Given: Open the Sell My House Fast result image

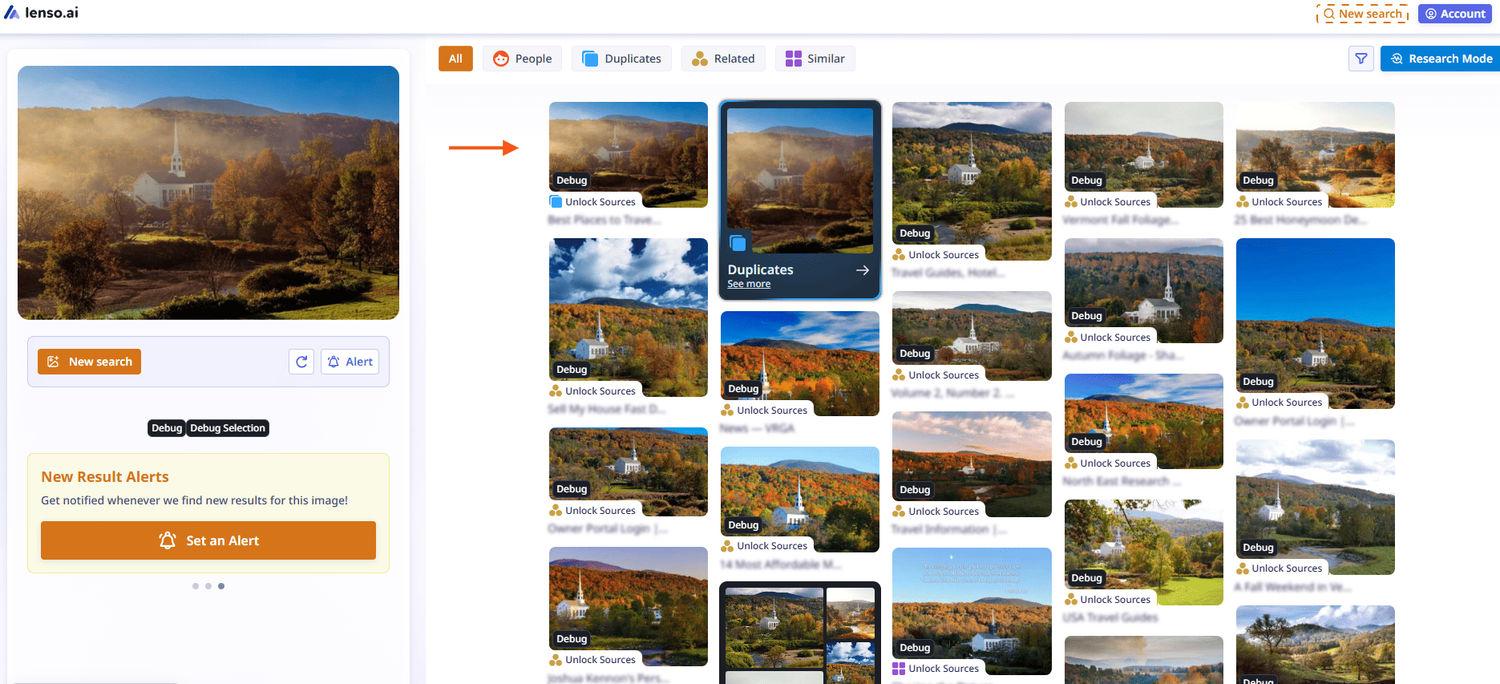Looking at the screenshot, I should click(x=628, y=317).
